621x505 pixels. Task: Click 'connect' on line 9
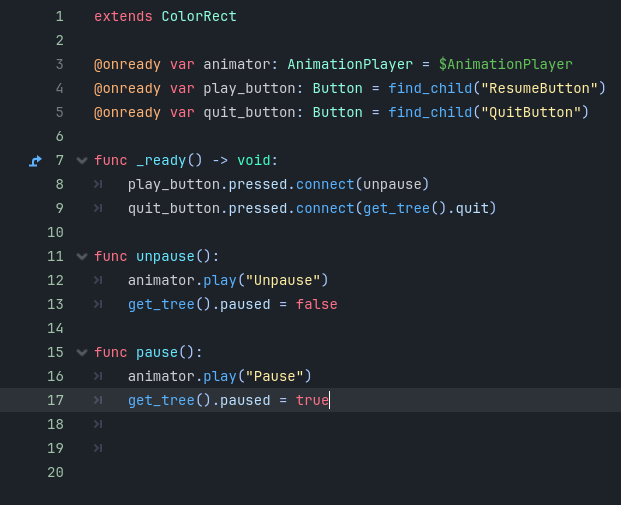pyautogui.click(x=325, y=208)
